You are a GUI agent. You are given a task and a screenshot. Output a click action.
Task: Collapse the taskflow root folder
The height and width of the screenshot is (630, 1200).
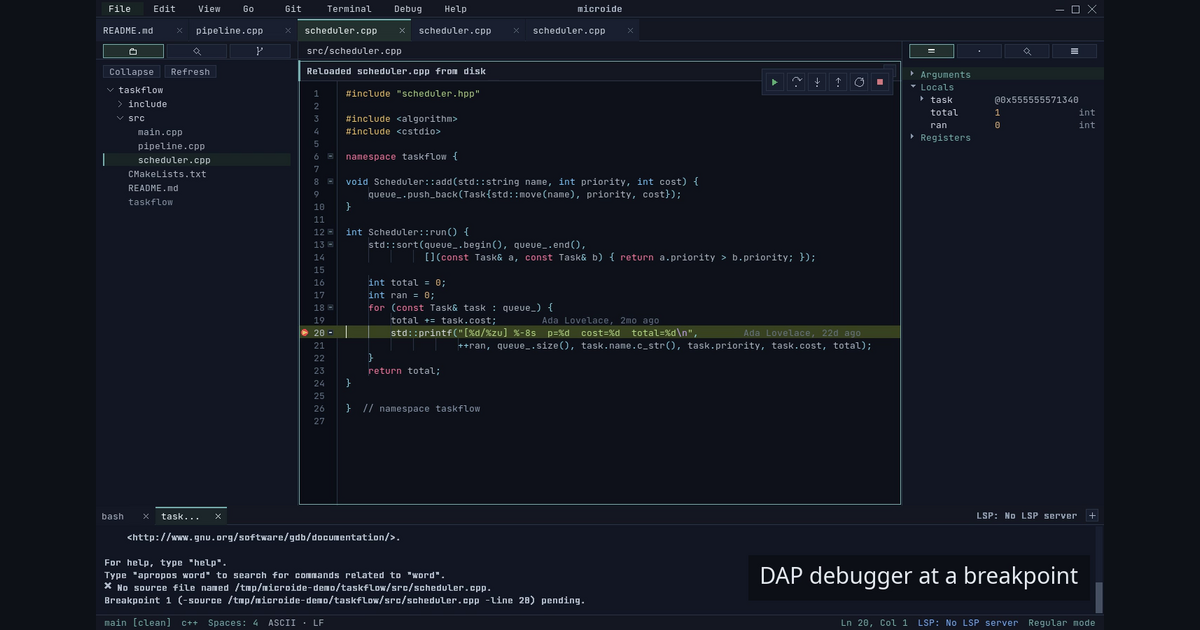[x=110, y=90]
